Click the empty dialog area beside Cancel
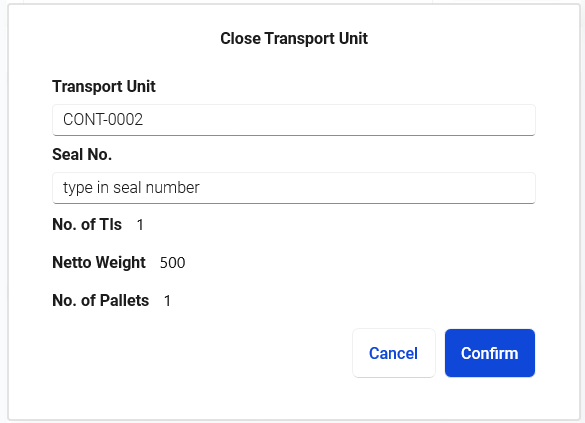Screen dimensions: 585x423 201,353
